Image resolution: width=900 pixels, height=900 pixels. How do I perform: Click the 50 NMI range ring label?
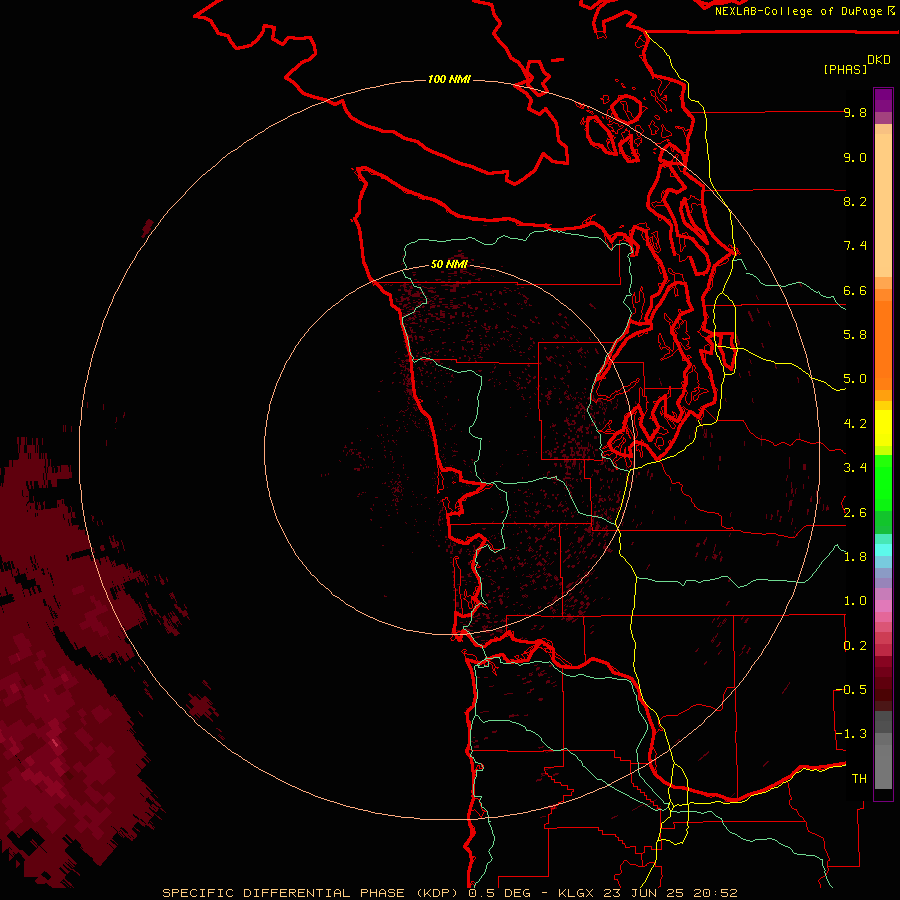[x=449, y=264]
